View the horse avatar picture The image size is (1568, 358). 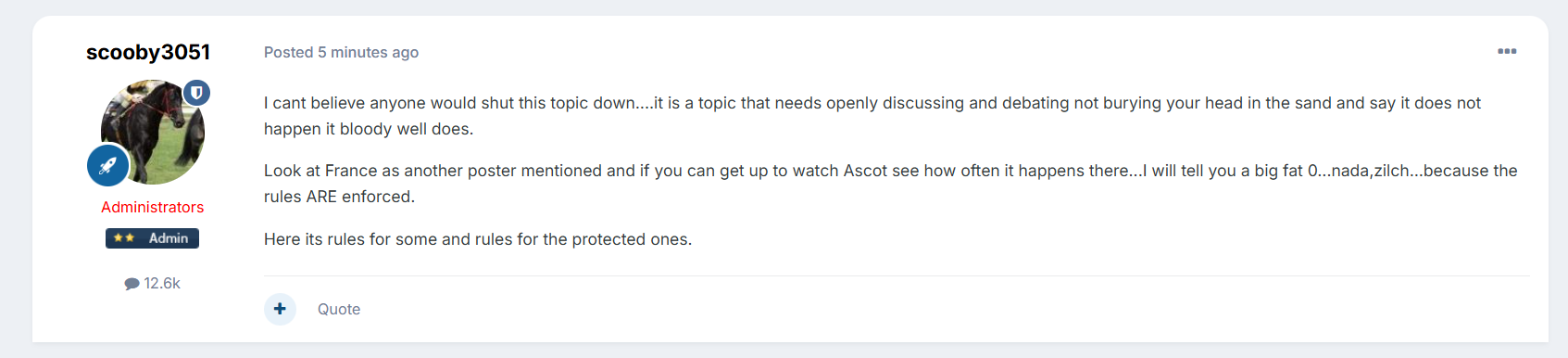tap(153, 132)
